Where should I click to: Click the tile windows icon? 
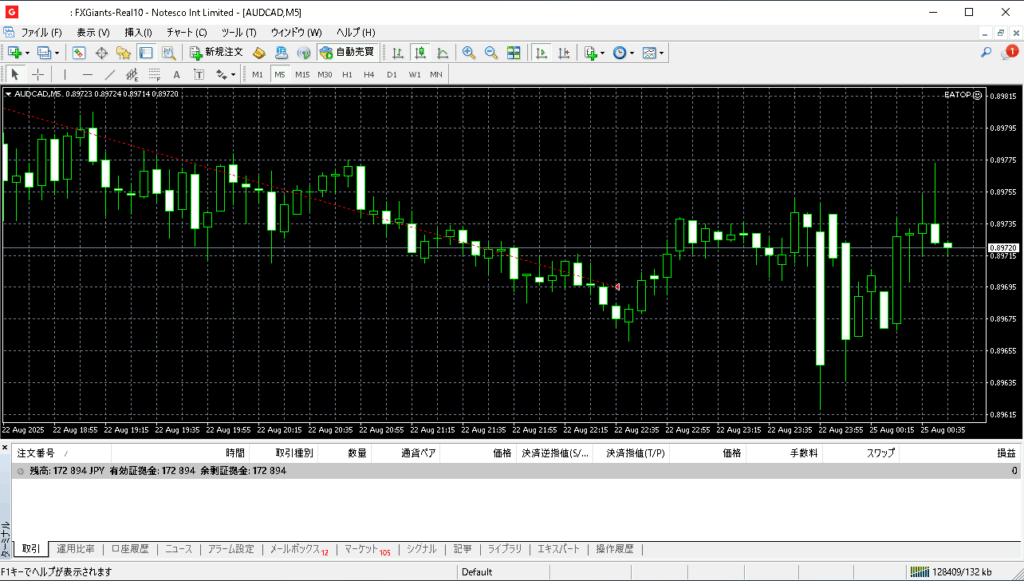(x=513, y=53)
